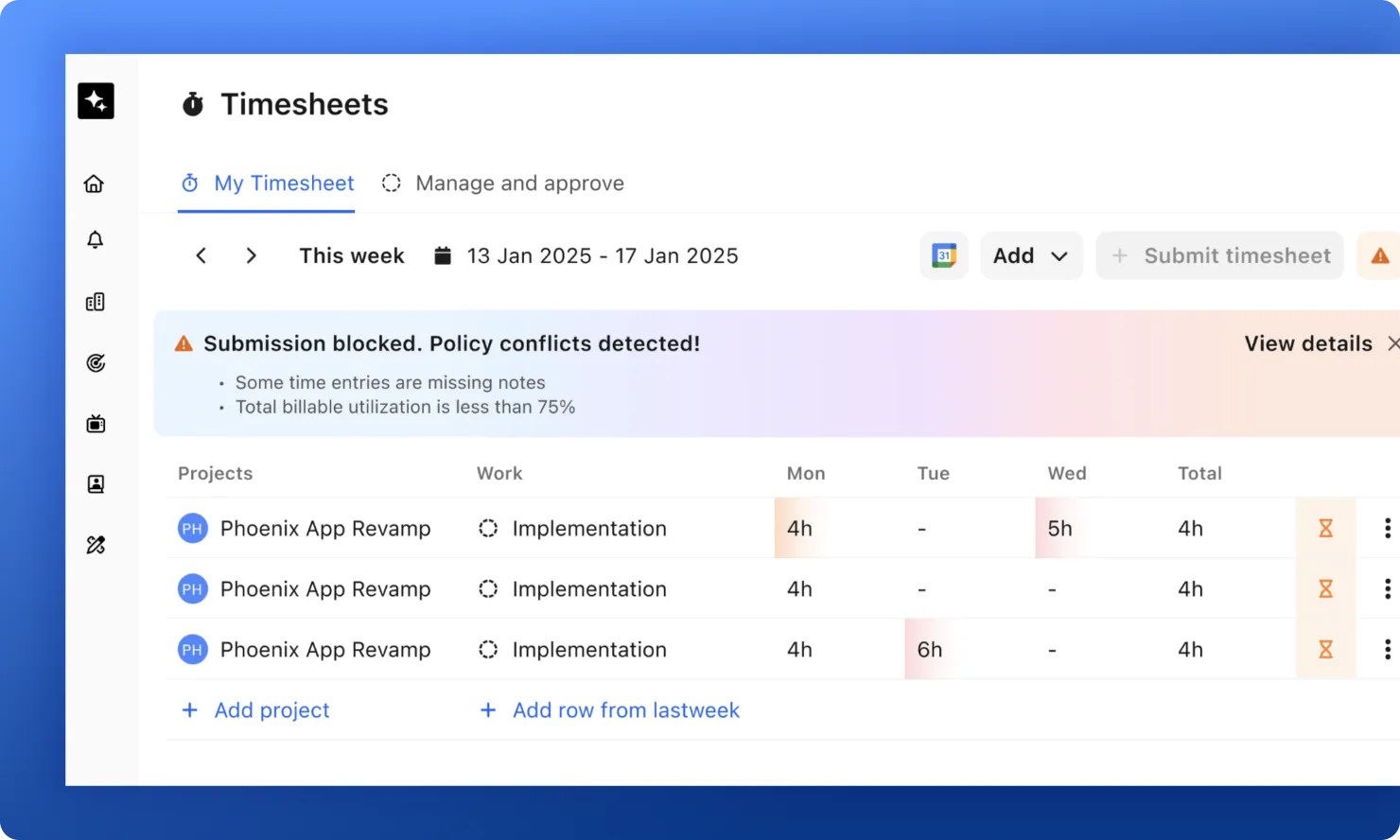The height and width of the screenshot is (840, 1400).
Task: Click PH avatar in third project row
Action: [193, 649]
